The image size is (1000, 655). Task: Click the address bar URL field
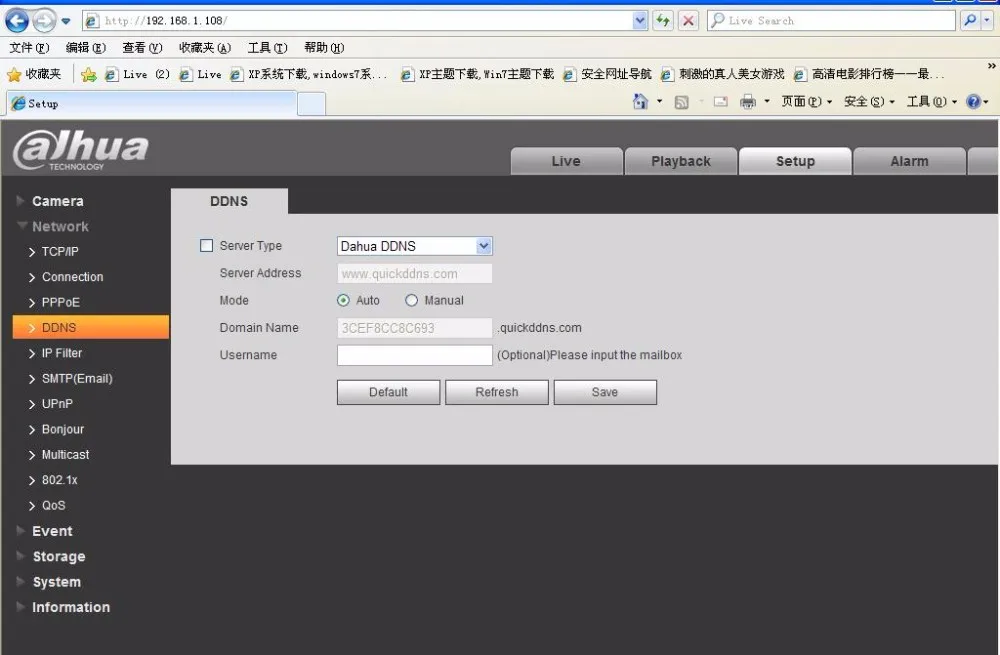coord(365,20)
